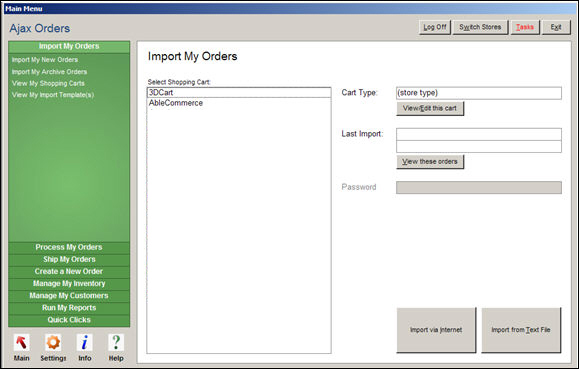Open the Settings gear icon
Viewport: 579px width, 369px height.
[x=53, y=342]
